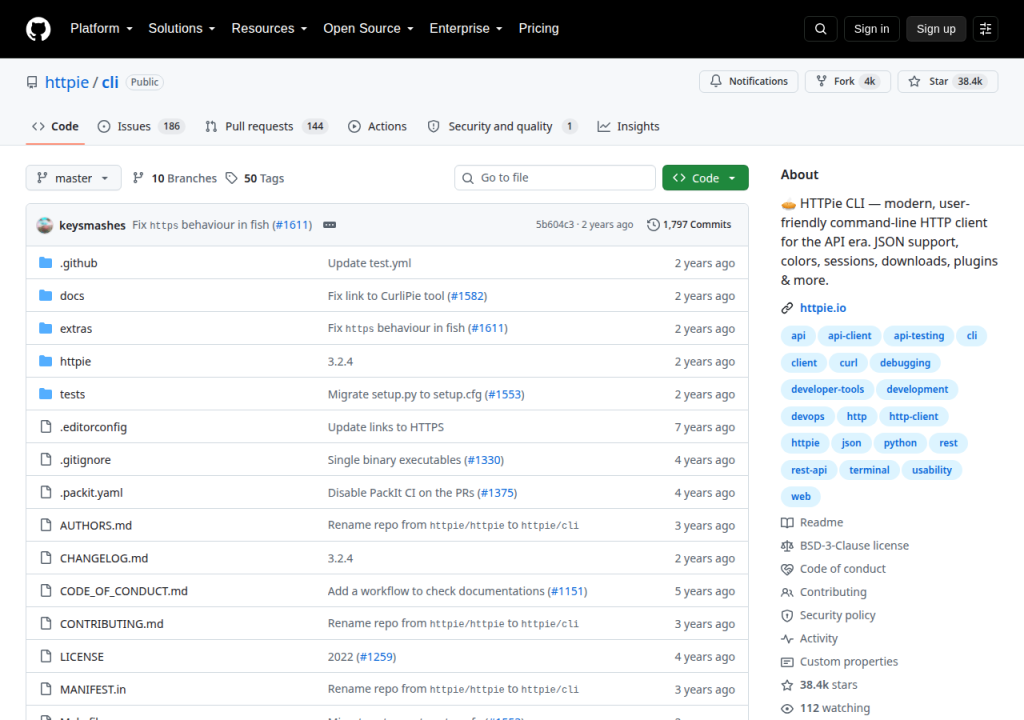Open the docs folder
The height and width of the screenshot is (720, 1024).
pyautogui.click(x=72, y=295)
